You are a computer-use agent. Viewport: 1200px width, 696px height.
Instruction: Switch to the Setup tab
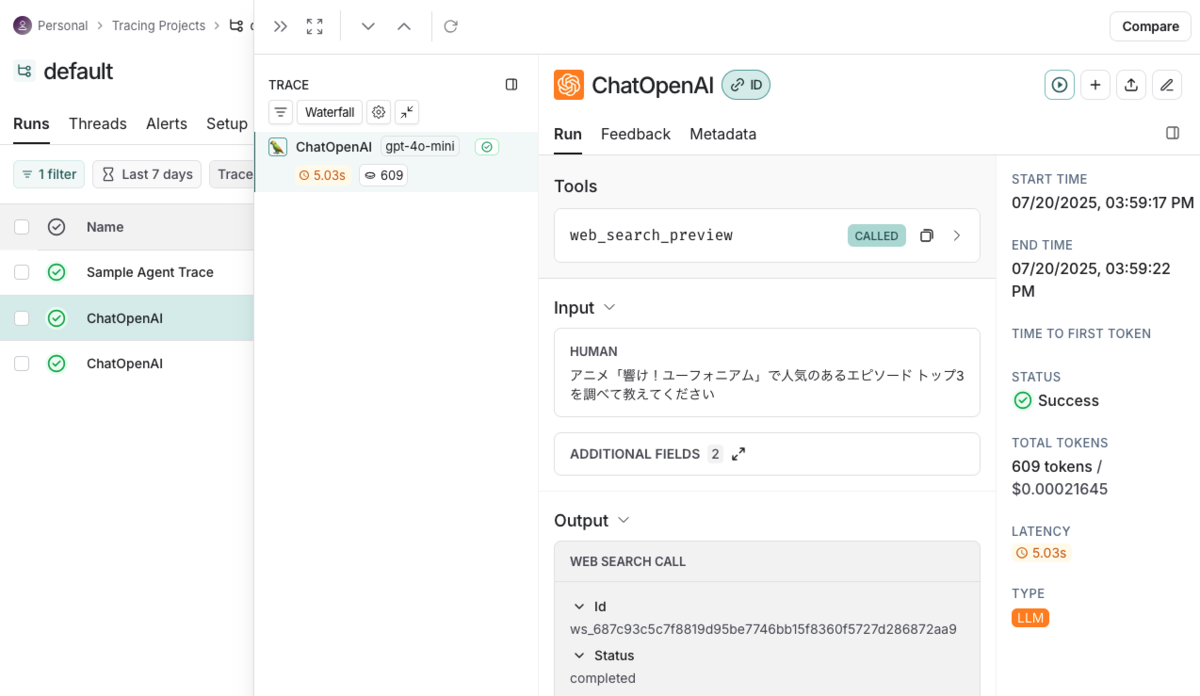[x=227, y=124]
